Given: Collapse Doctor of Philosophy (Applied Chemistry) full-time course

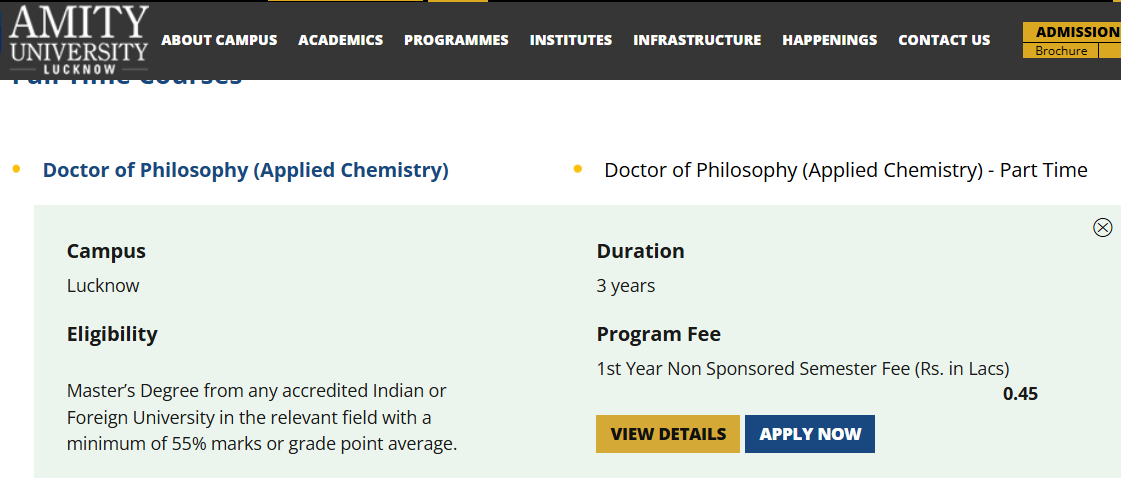Looking at the screenshot, I should [245, 170].
